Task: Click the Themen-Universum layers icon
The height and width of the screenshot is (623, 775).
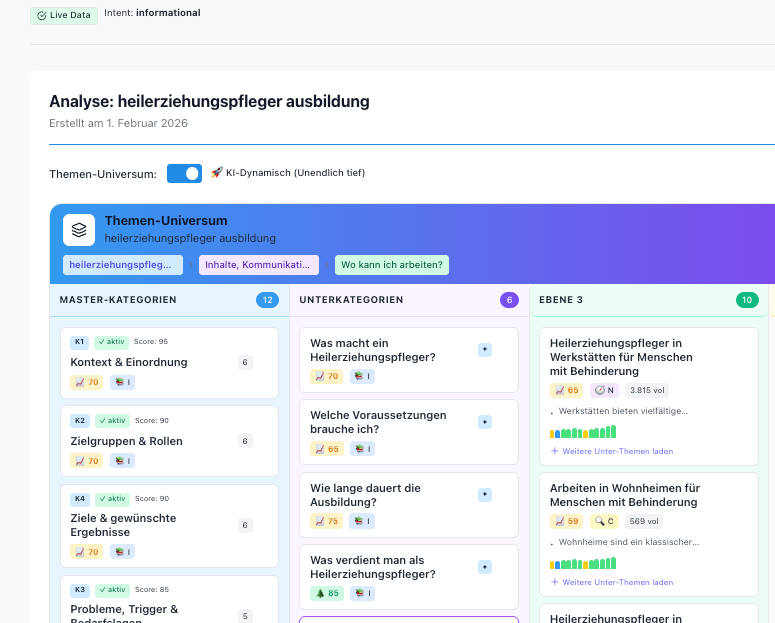Action: [x=79, y=230]
